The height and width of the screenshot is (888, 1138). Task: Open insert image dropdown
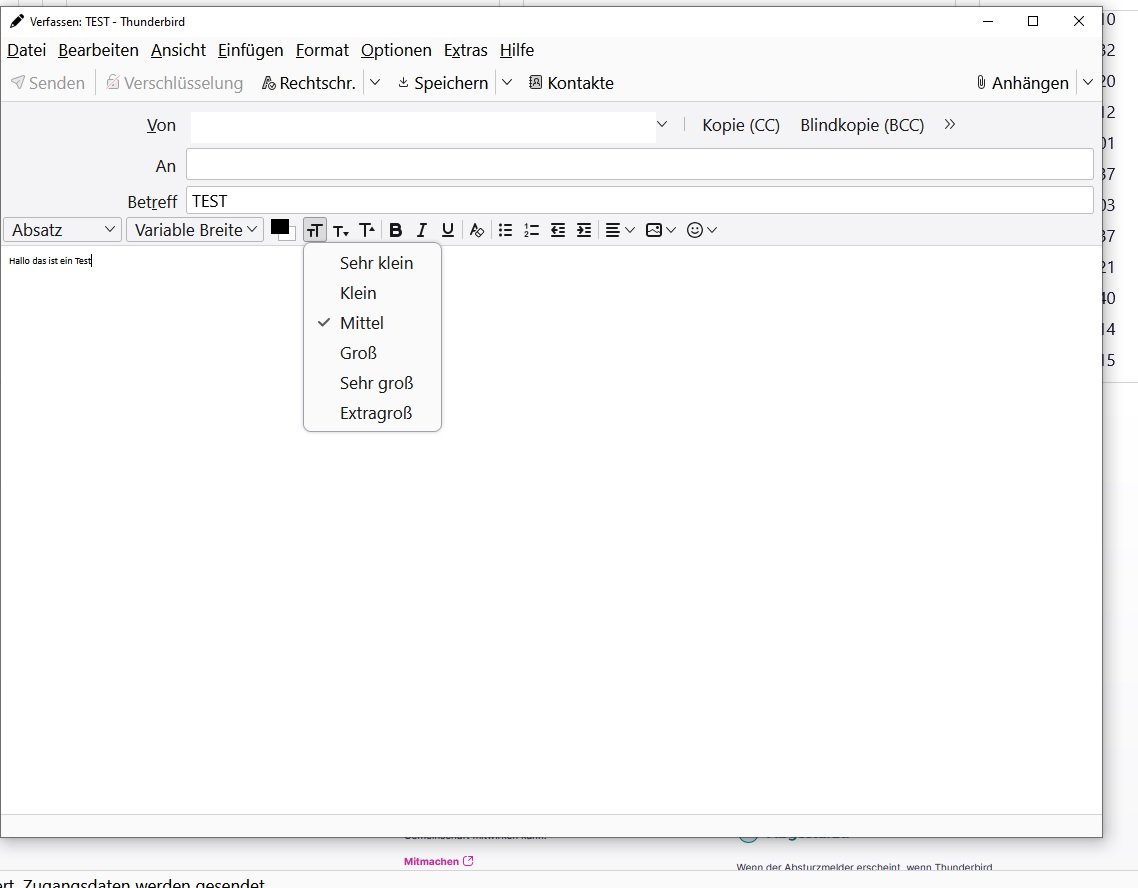pos(660,230)
